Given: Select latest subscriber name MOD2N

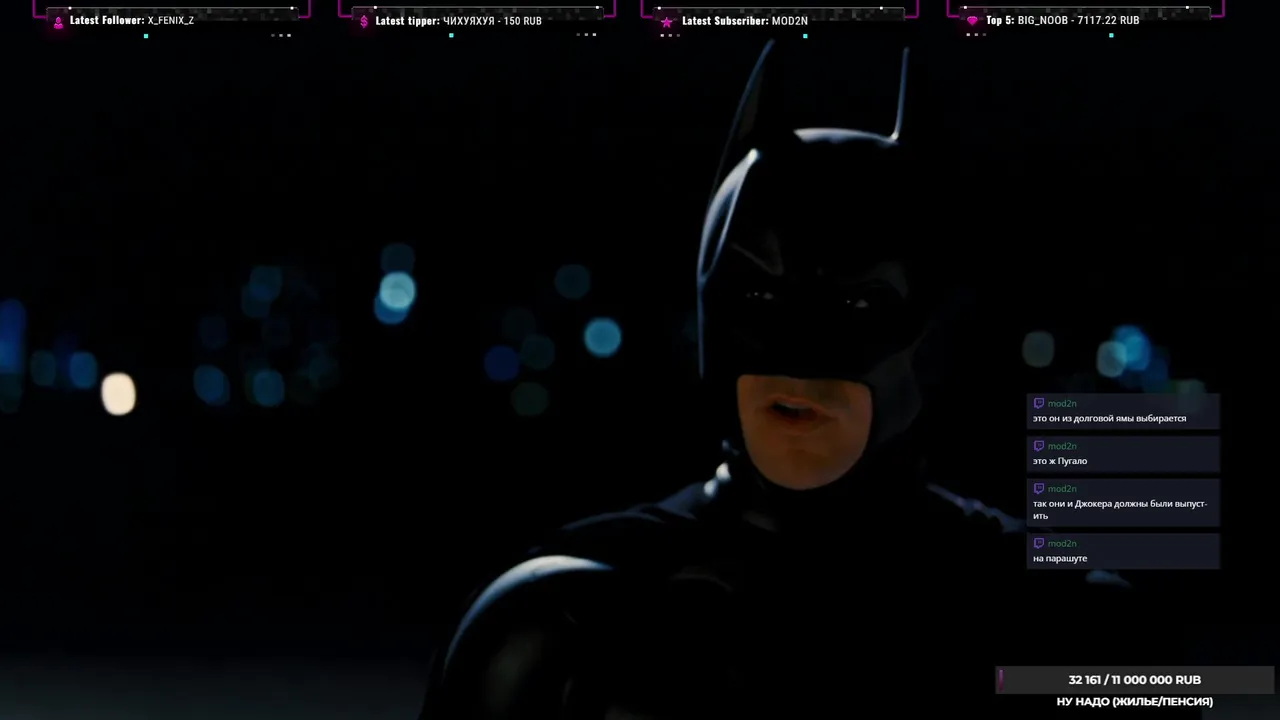Looking at the screenshot, I should pos(790,20).
